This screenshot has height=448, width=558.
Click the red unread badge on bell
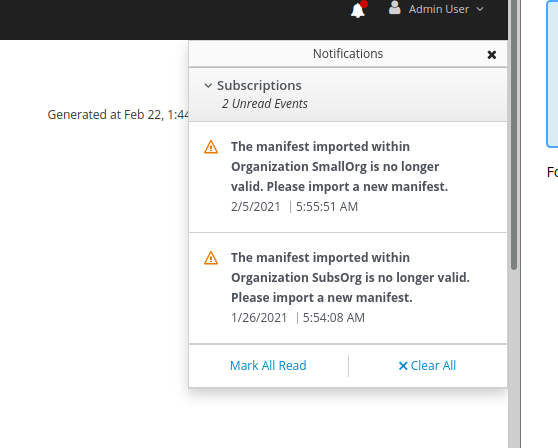pos(364,4)
